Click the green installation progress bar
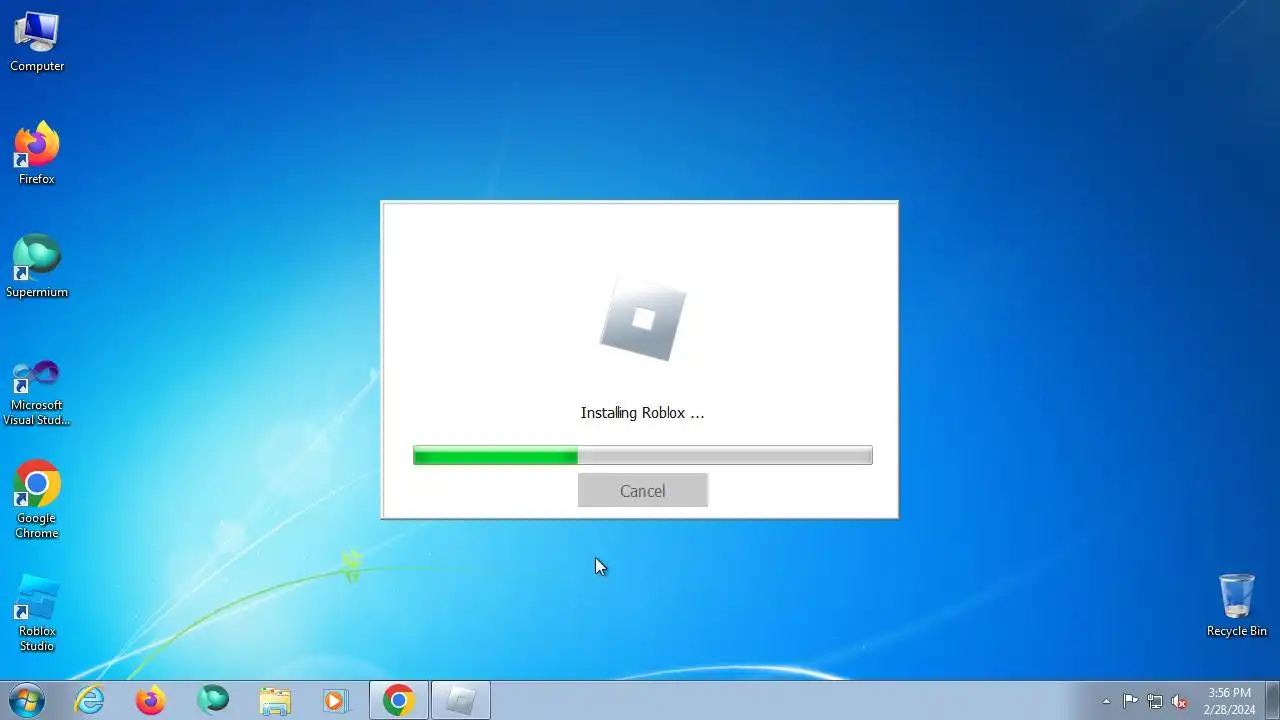Screen dimensions: 1280x720 click(642, 456)
